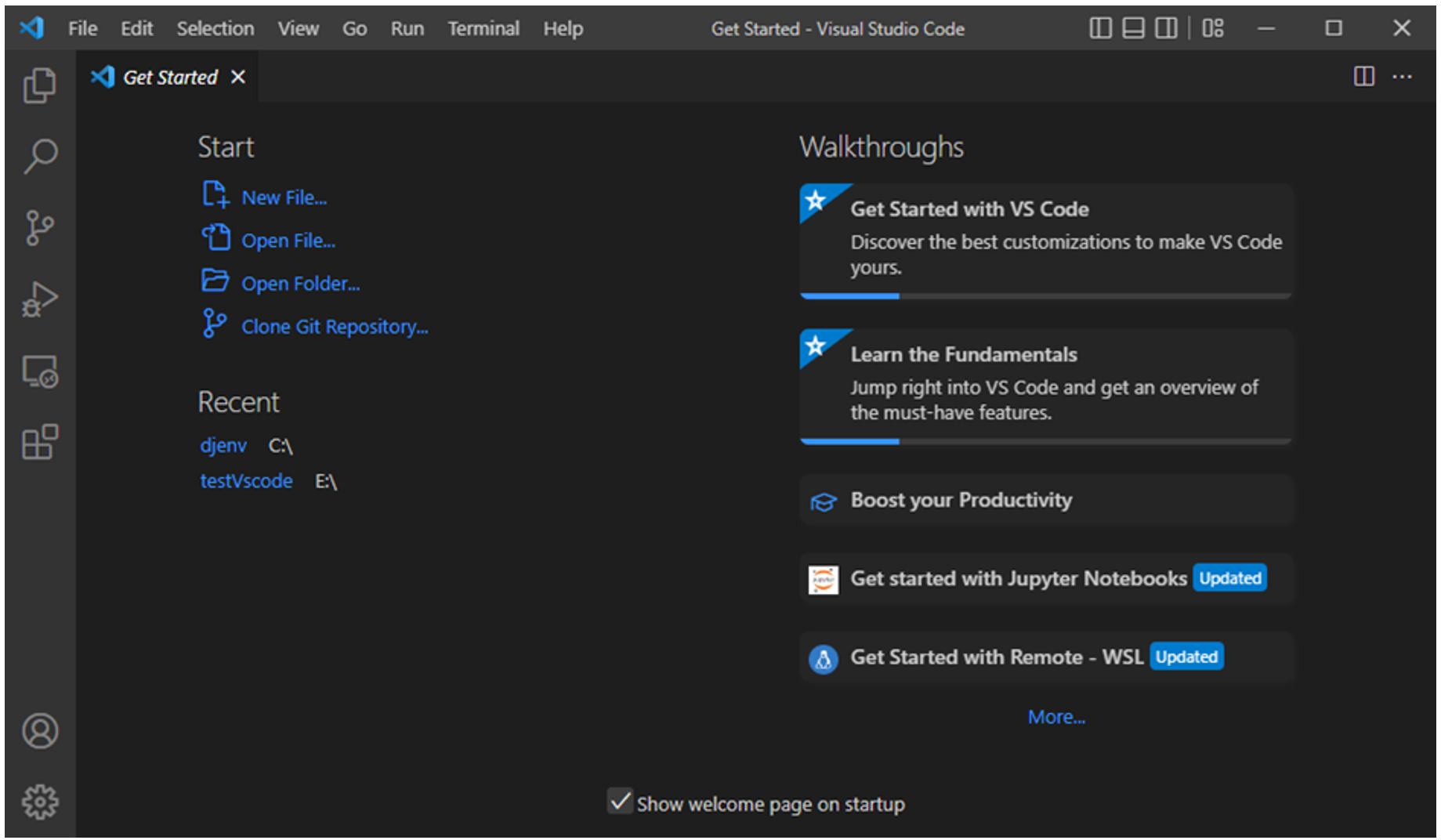
Task: Open Run and Debug view
Action: (40, 299)
